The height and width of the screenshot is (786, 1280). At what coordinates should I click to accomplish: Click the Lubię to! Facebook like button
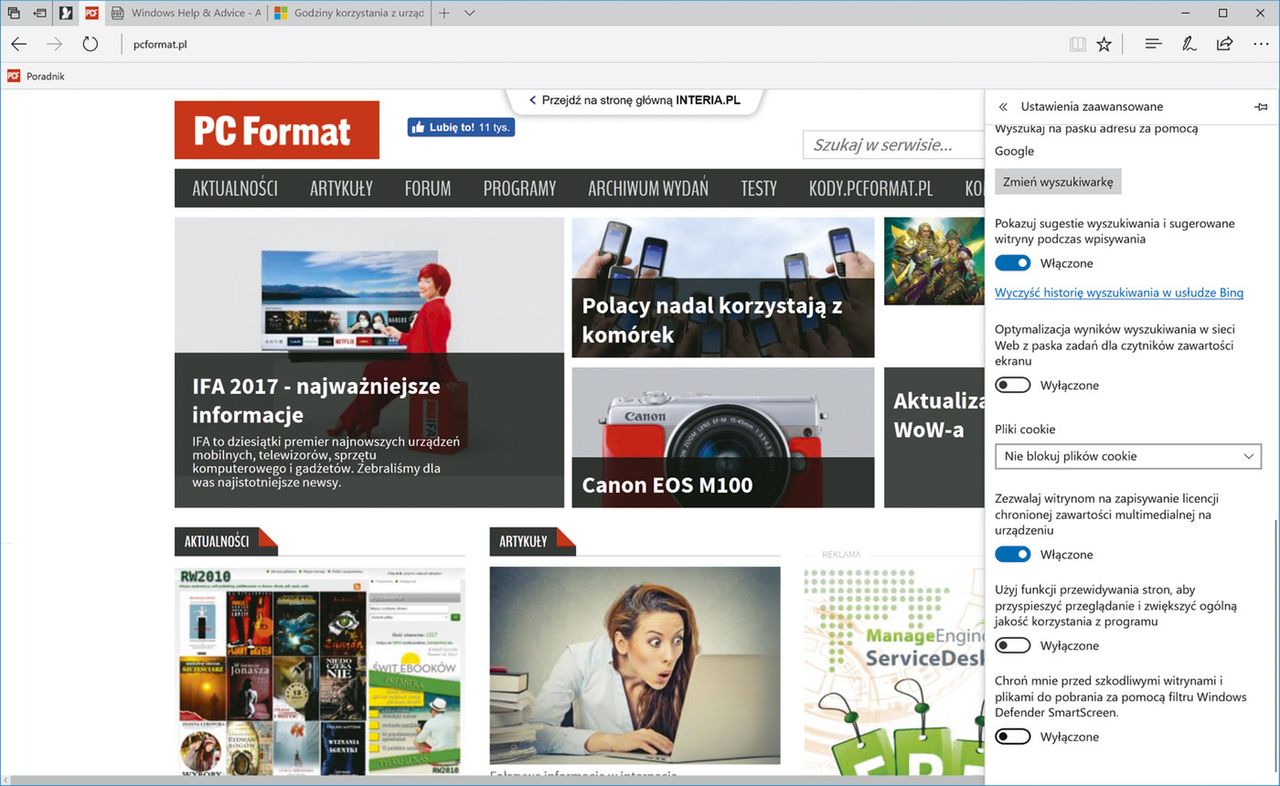coord(460,127)
